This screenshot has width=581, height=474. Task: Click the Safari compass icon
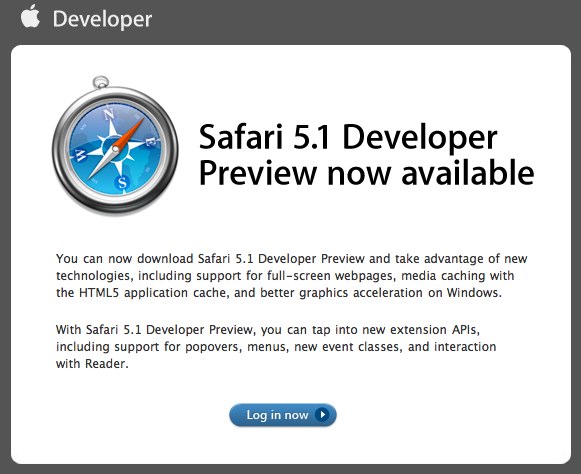click(x=115, y=145)
